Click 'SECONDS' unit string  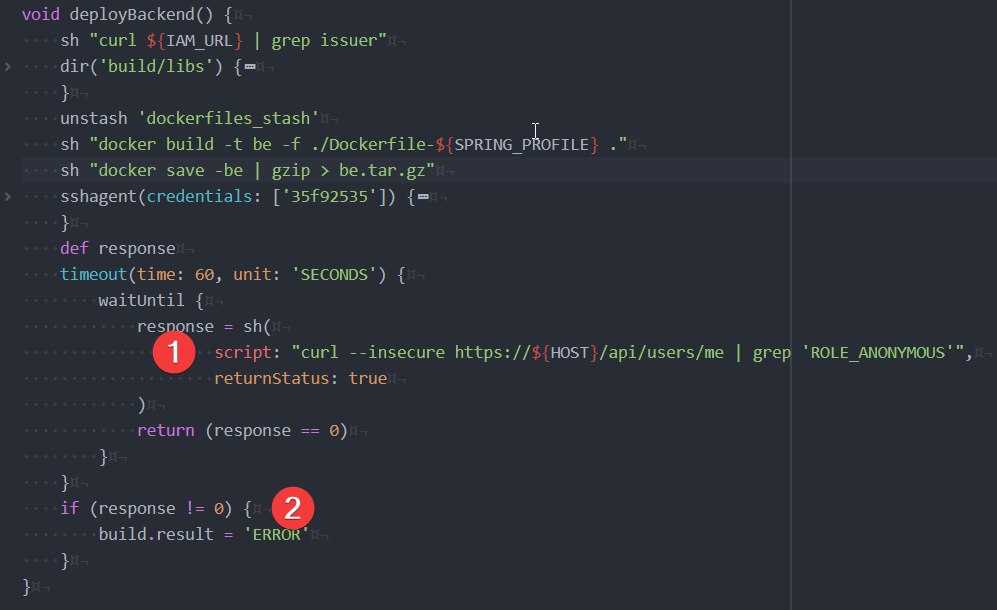click(334, 274)
